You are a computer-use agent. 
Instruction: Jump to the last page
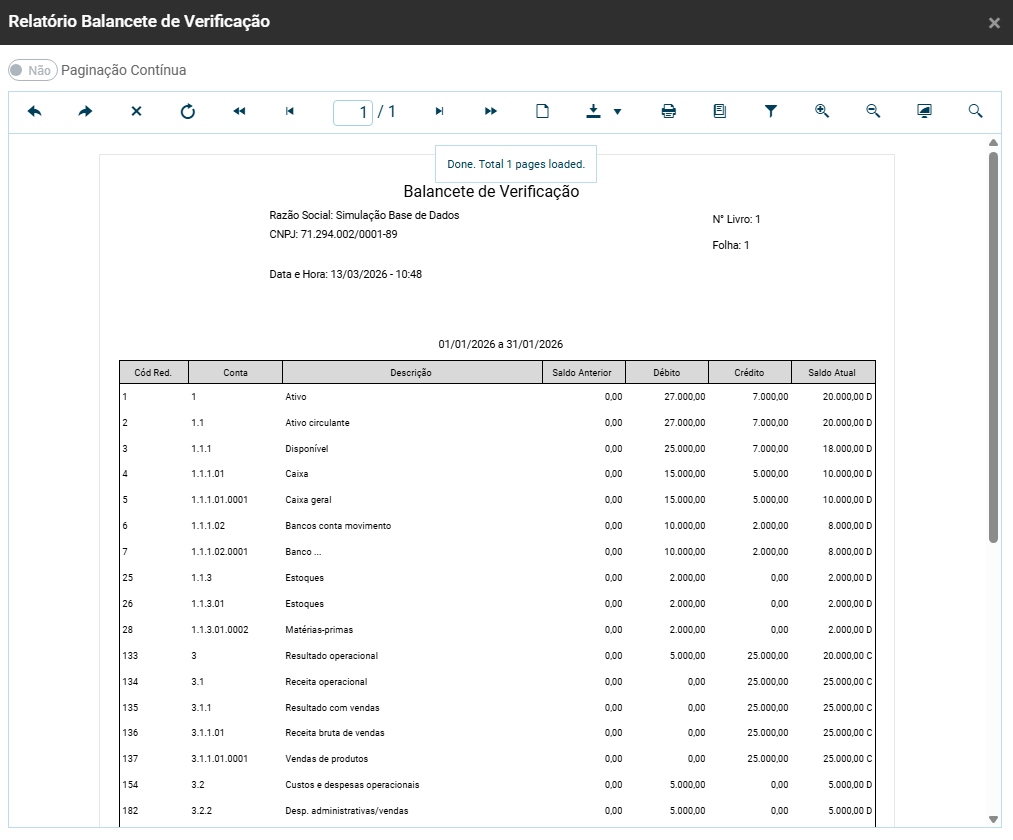[491, 112]
